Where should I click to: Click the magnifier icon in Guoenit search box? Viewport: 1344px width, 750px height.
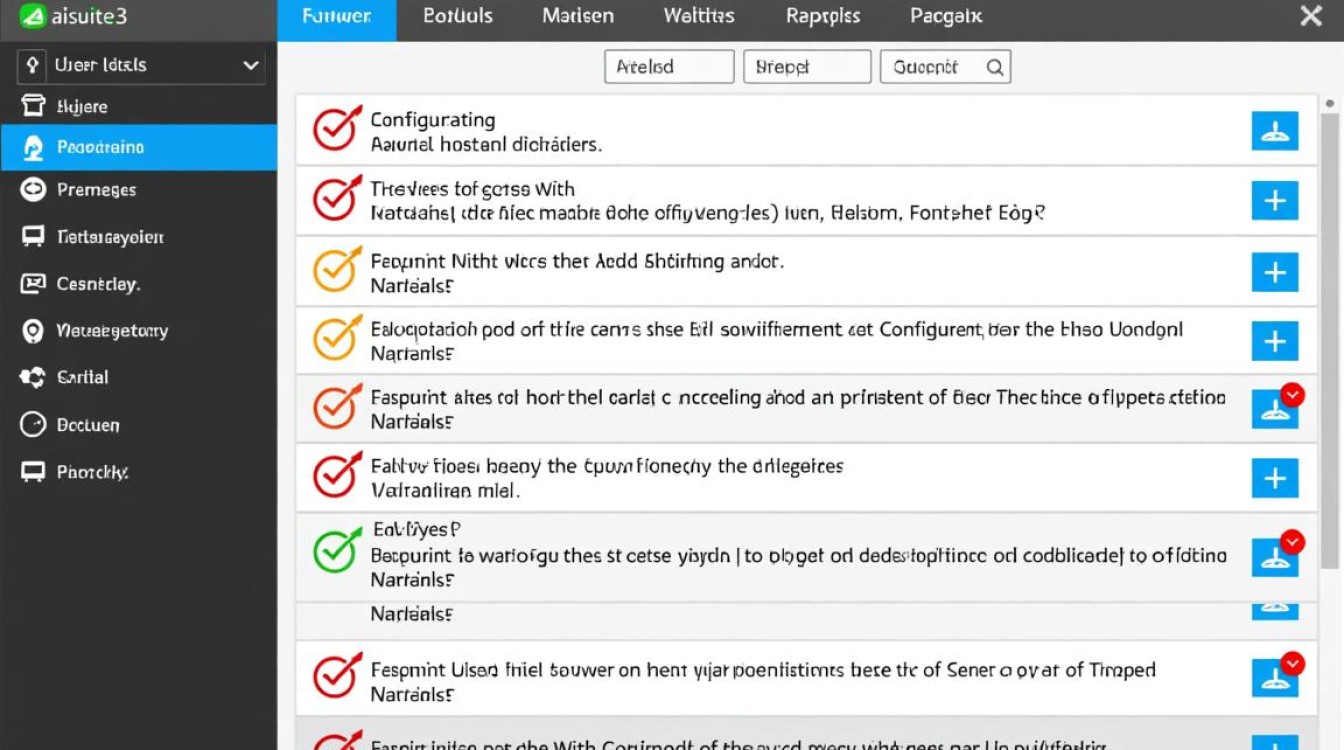coord(995,67)
